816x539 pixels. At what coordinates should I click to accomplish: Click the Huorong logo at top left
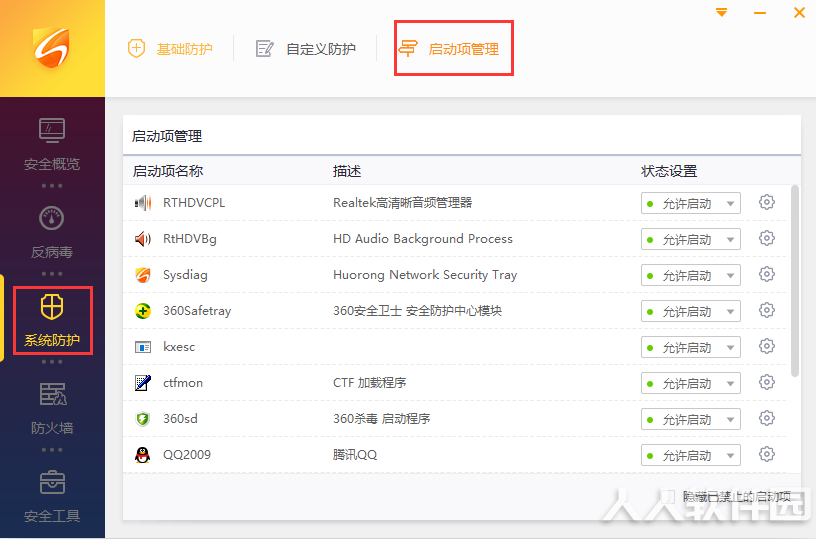[52, 47]
